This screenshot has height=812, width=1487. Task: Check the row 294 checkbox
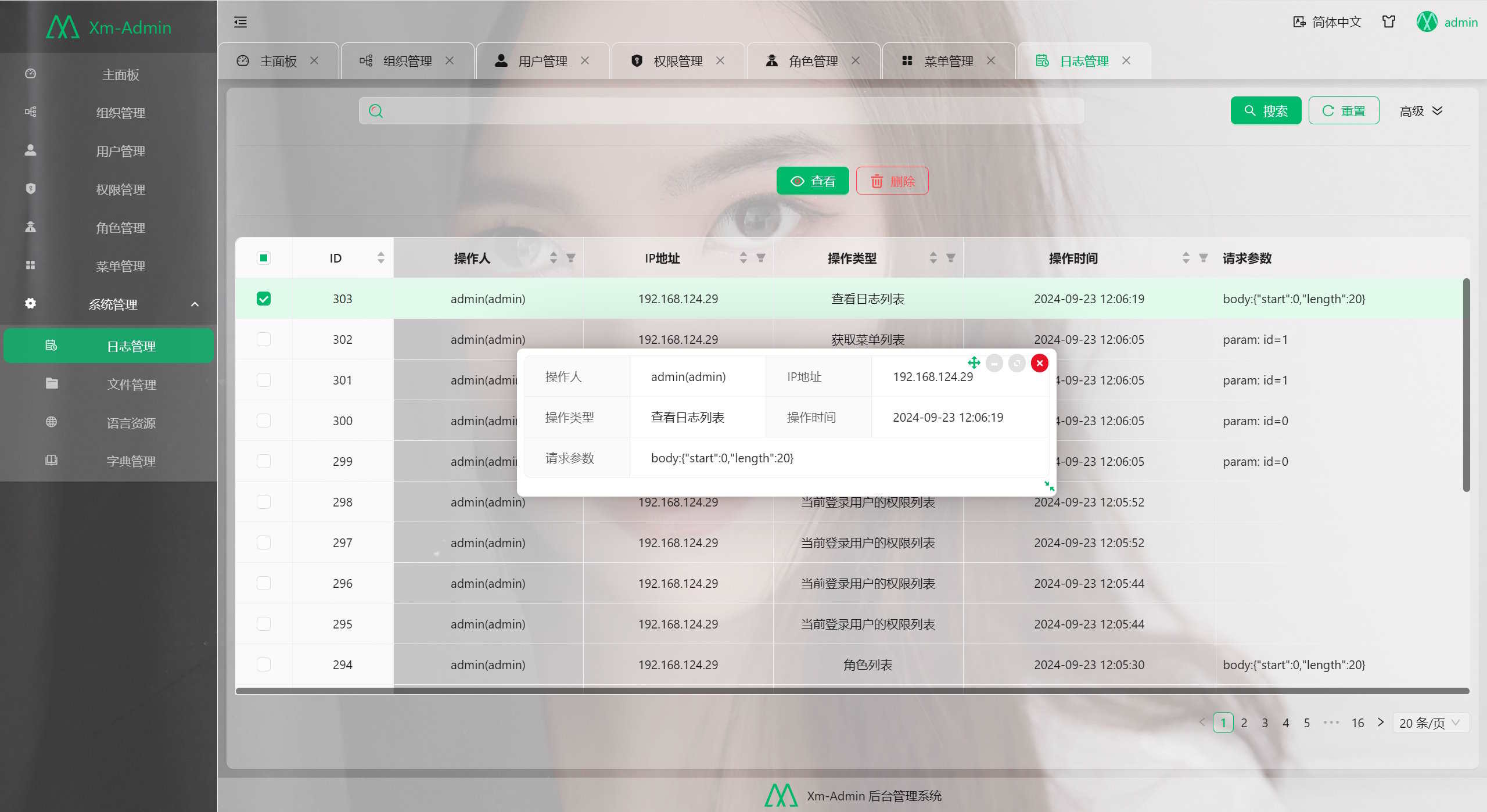point(264,664)
